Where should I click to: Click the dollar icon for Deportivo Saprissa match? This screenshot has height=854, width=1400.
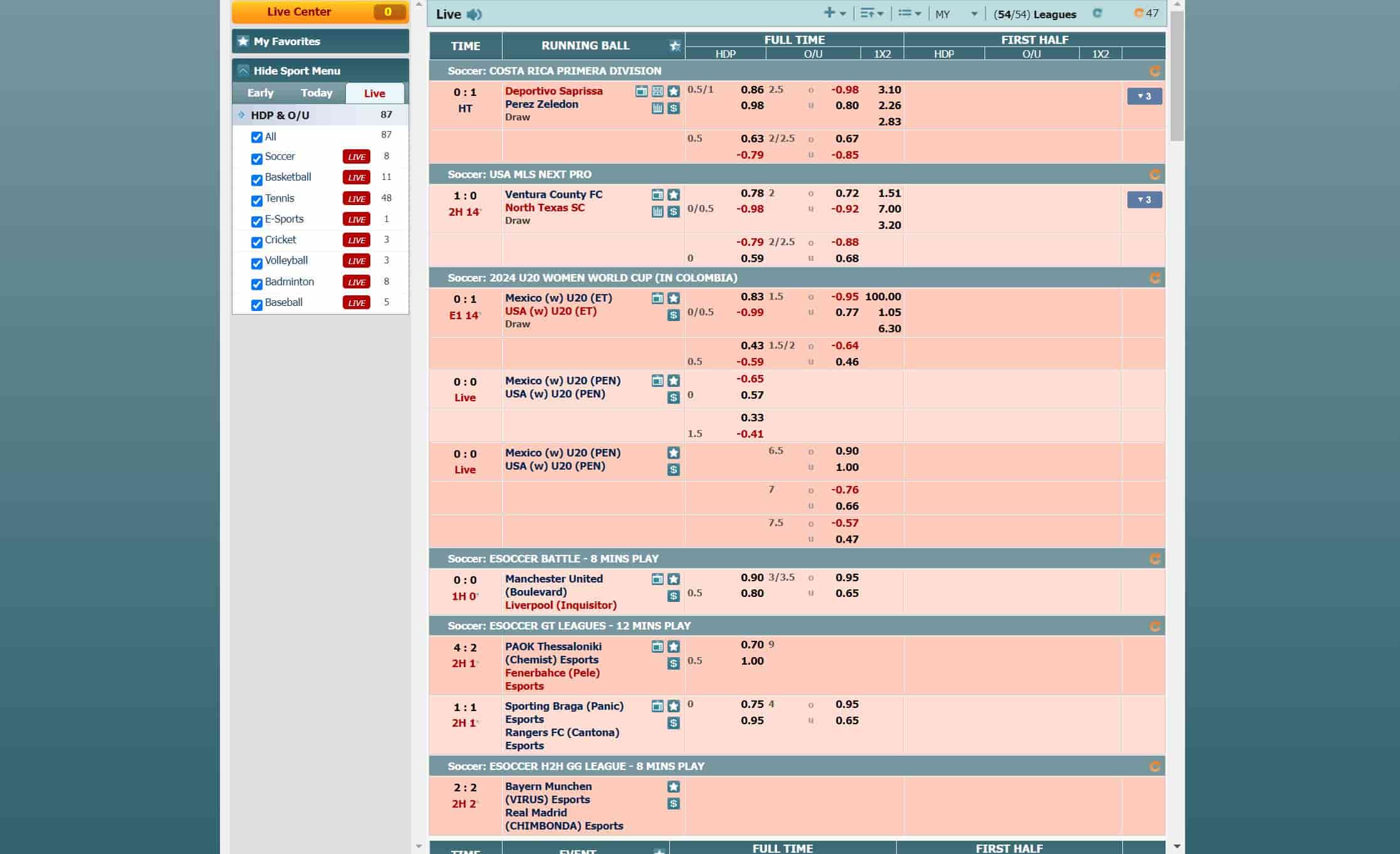pos(674,108)
